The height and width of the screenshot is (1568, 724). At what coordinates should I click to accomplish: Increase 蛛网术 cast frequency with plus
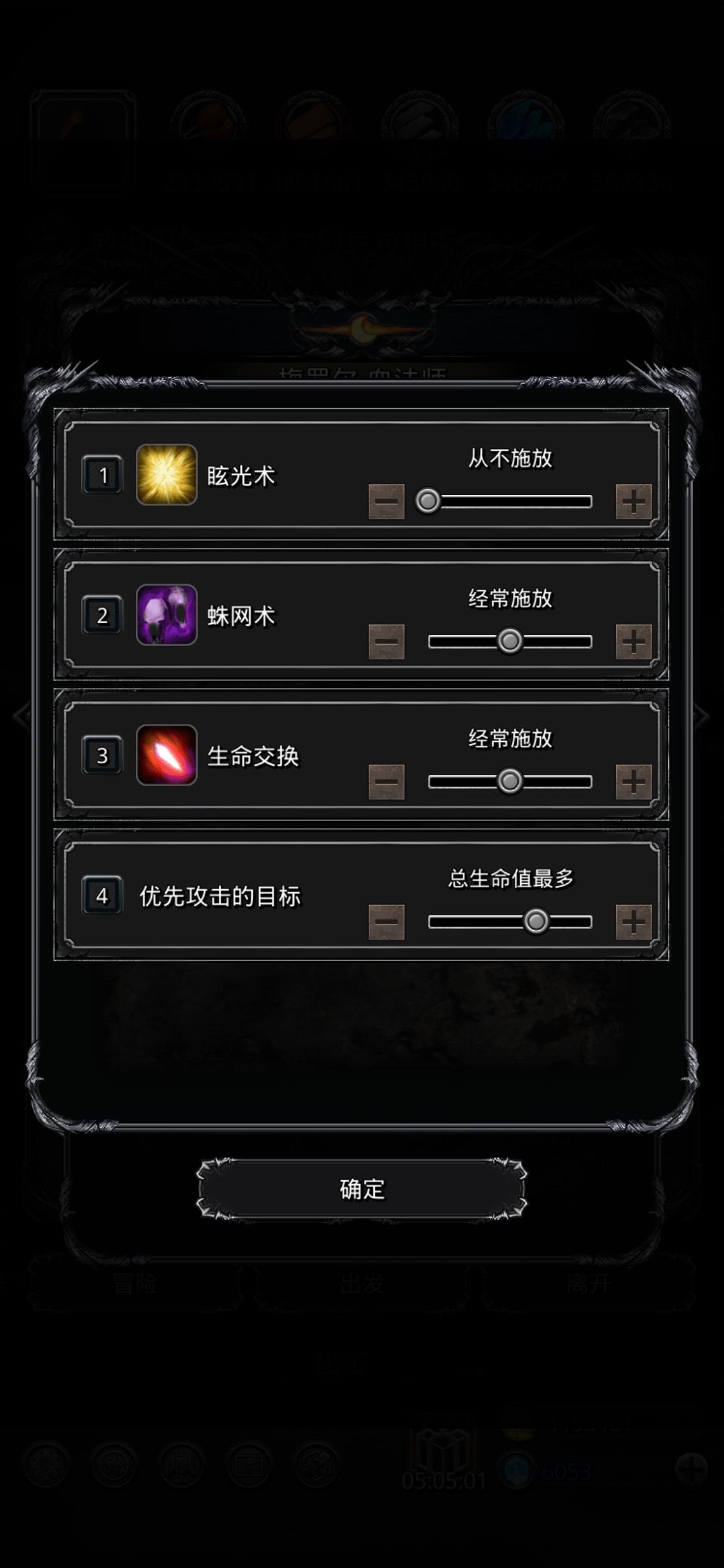coord(633,641)
